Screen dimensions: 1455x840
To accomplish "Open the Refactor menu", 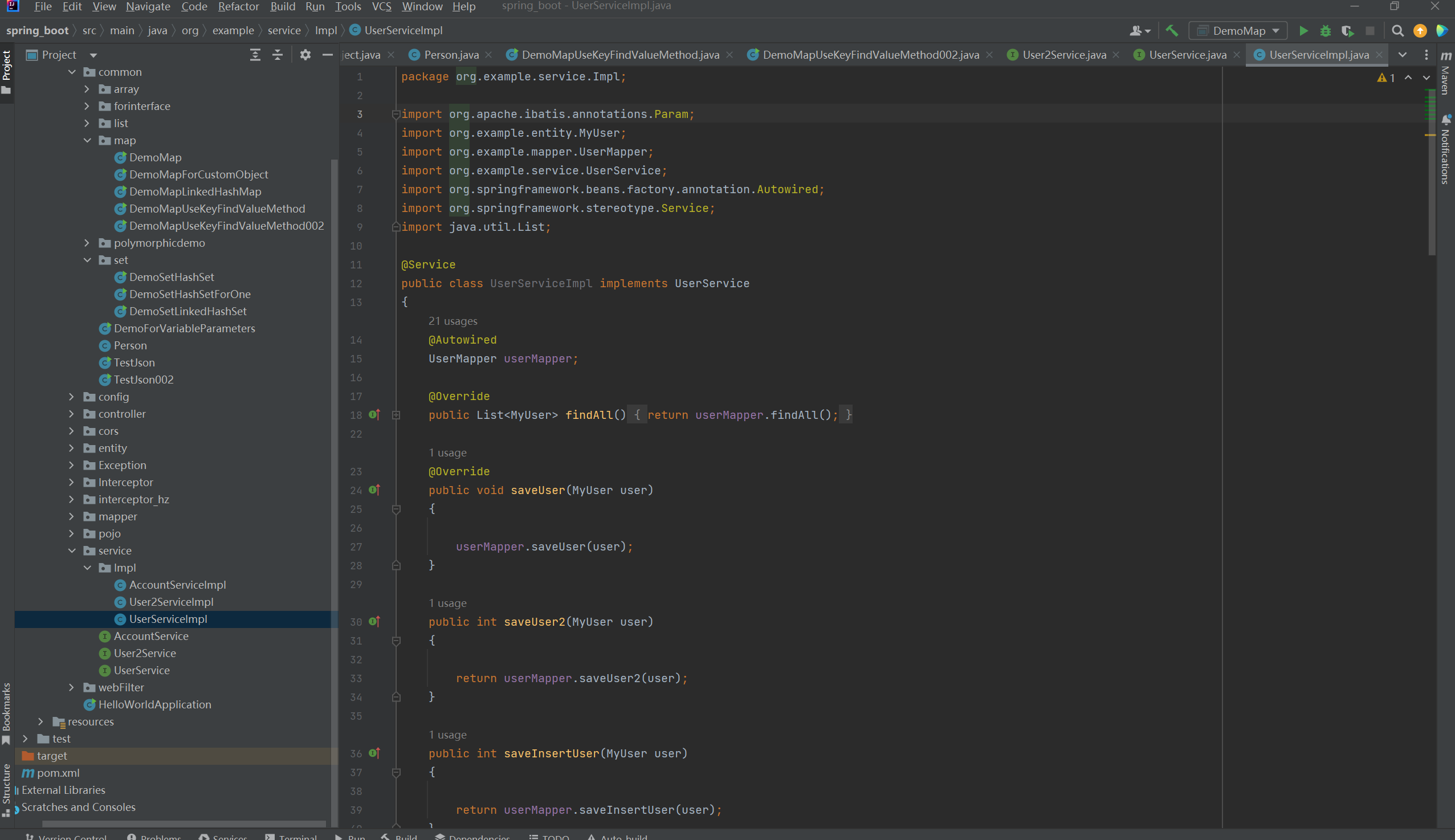I will click(x=238, y=6).
